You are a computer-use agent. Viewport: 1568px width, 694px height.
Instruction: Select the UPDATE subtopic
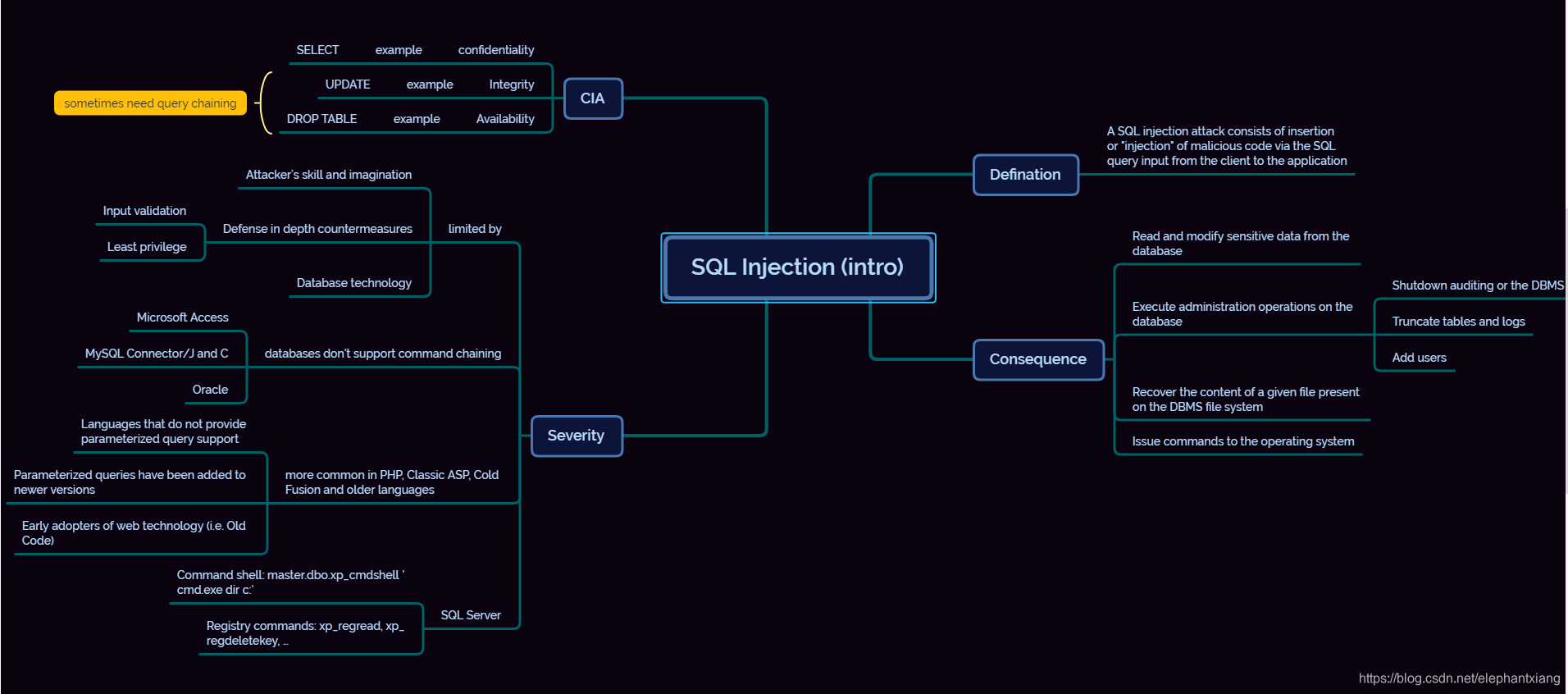[x=348, y=84]
